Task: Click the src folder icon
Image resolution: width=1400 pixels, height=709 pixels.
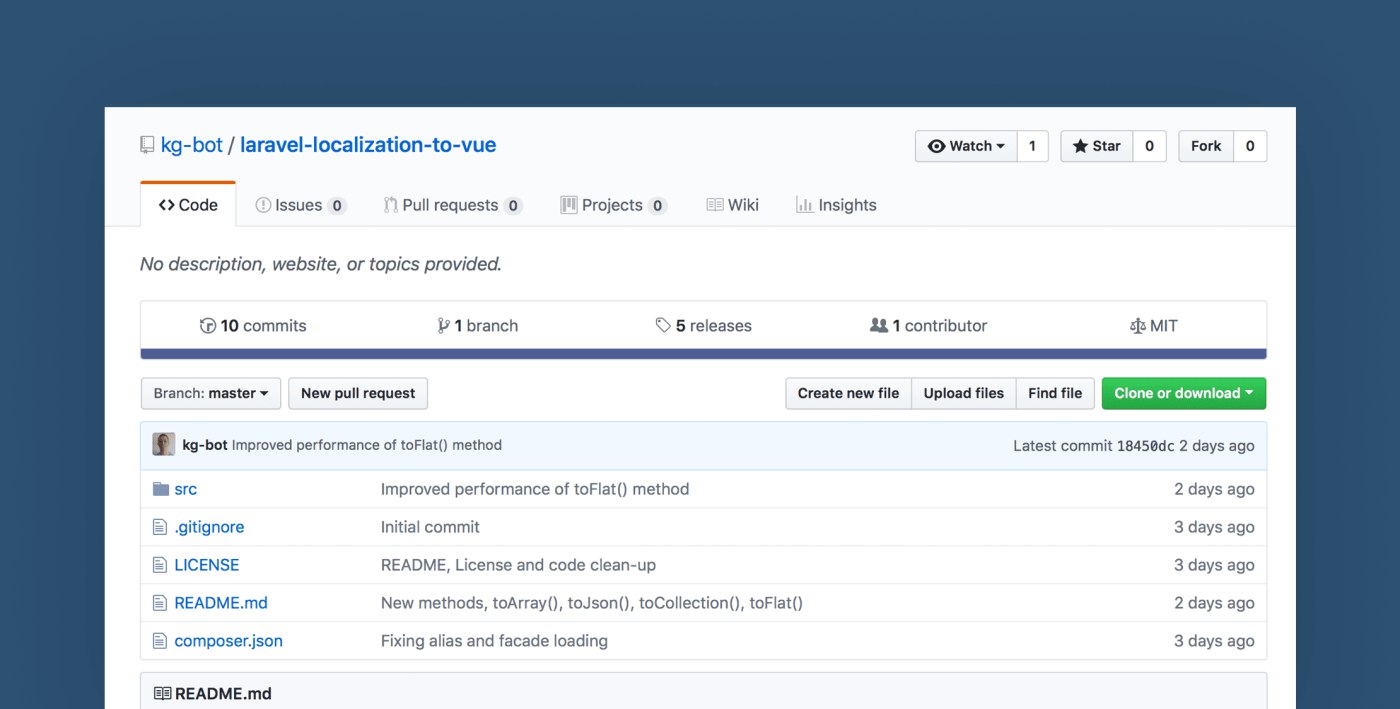Action: [161, 489]
